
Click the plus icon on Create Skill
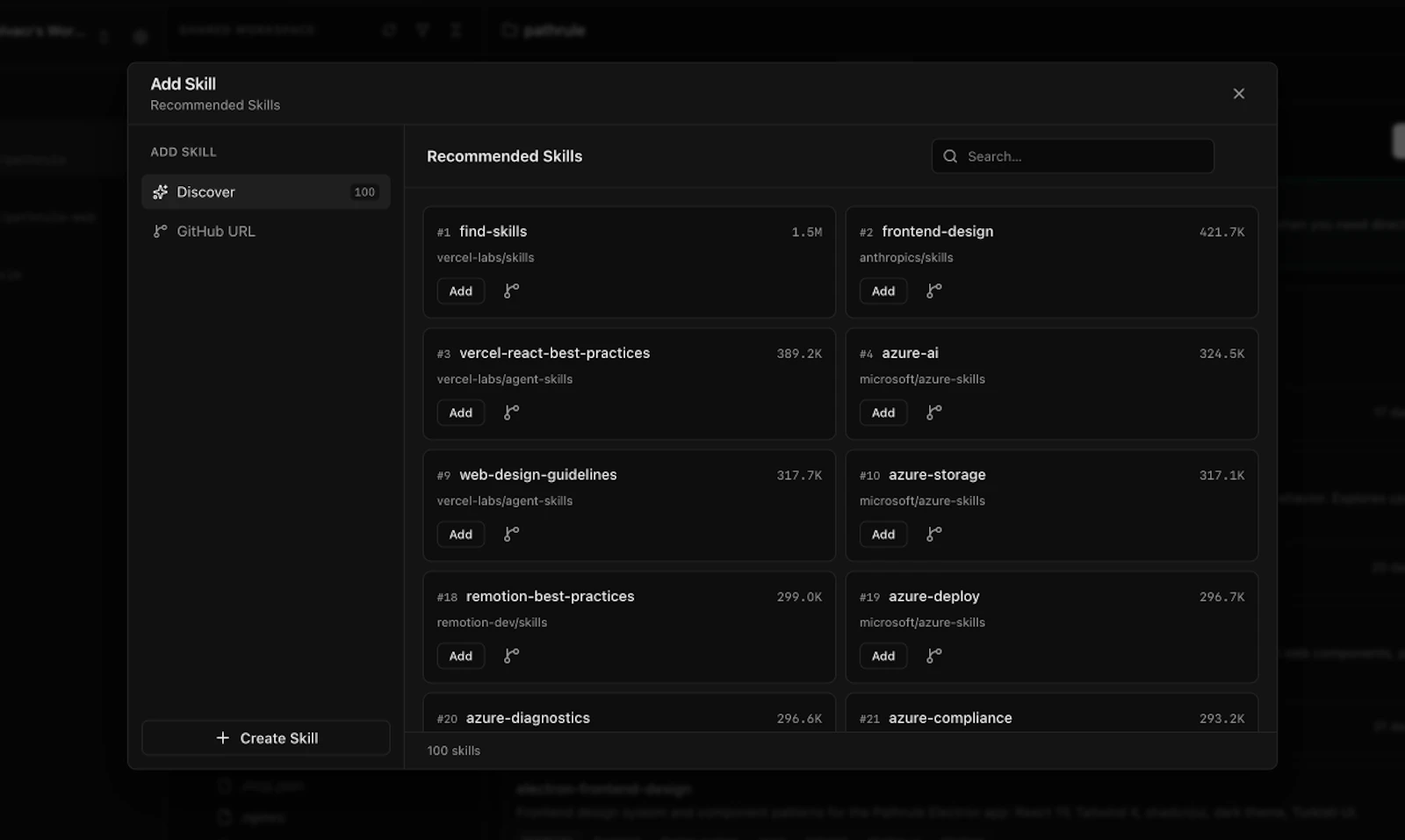point(223,738)
